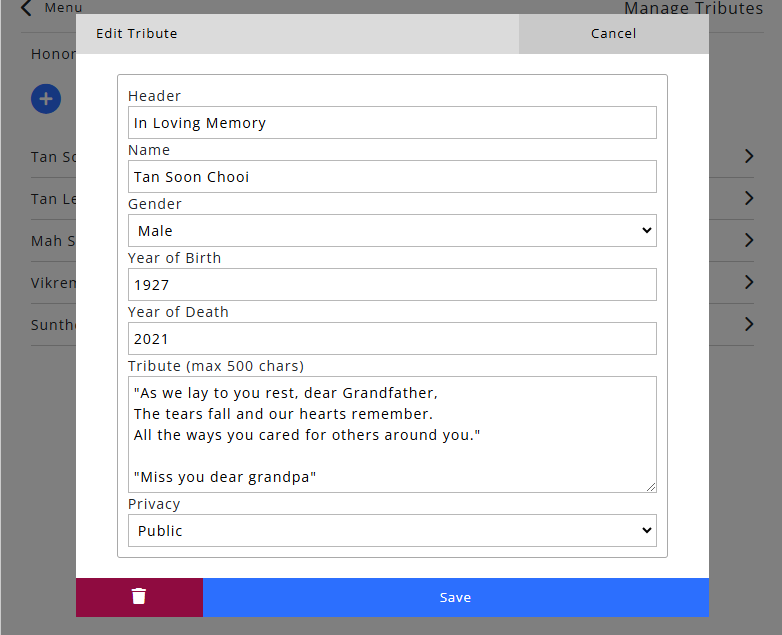Click the blue plus add tribute icon
Screen dimensions: 782x635
click(46, 98)
